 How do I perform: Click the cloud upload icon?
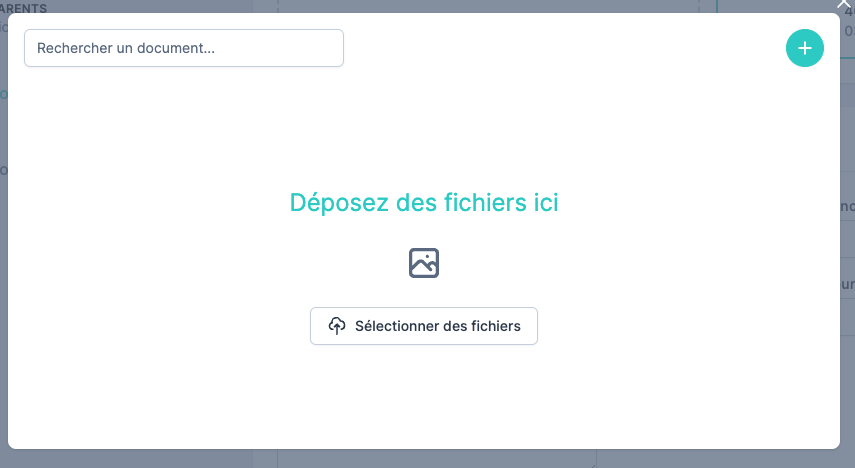click(337, 326)
